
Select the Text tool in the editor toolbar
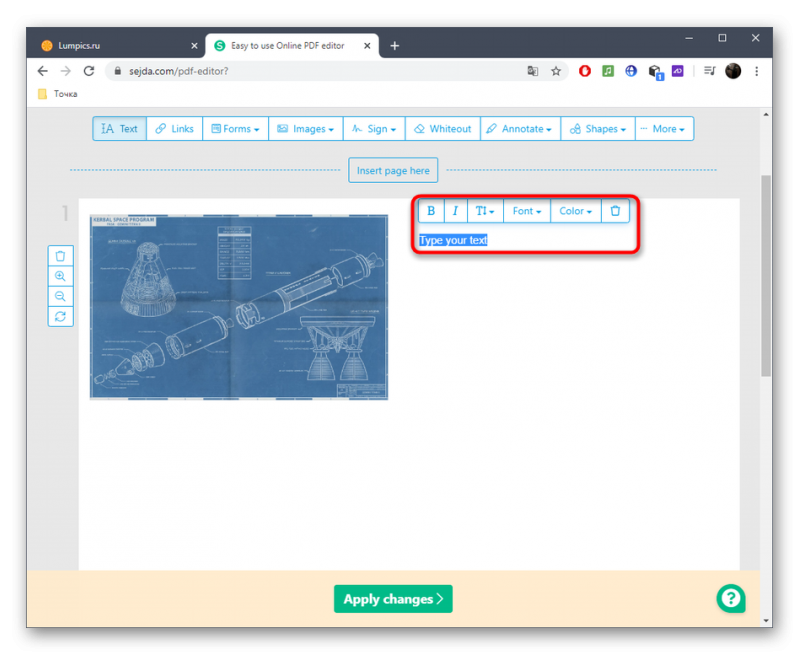(x=119, y=129)
